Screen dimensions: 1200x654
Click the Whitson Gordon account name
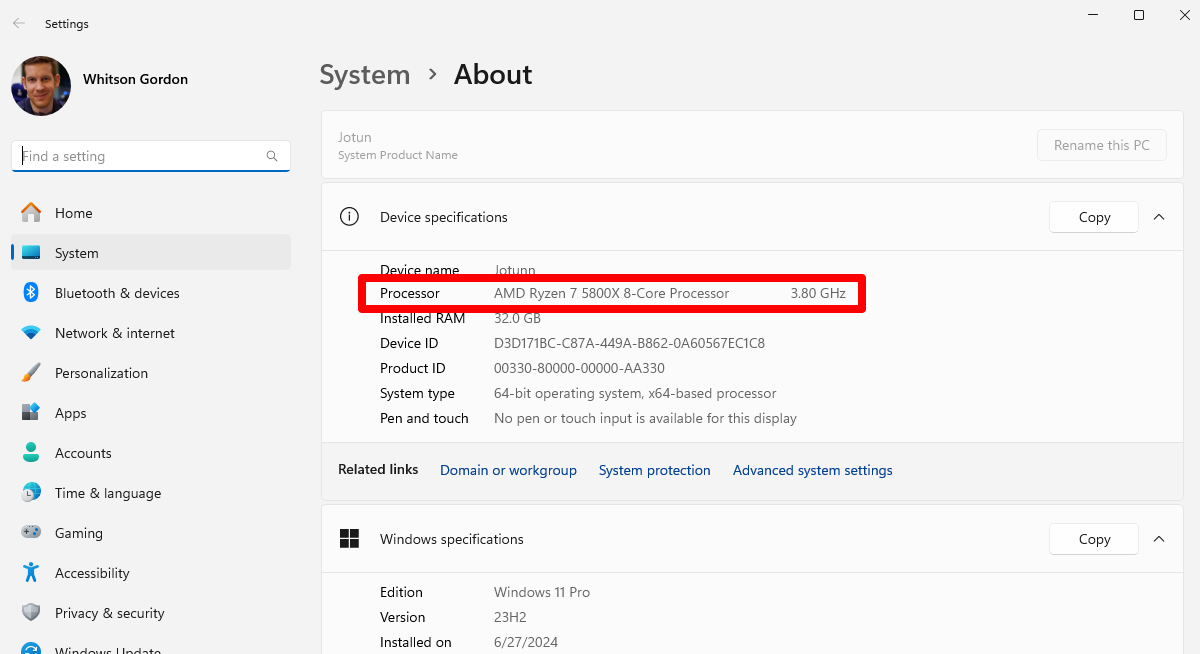pos(135,79)
